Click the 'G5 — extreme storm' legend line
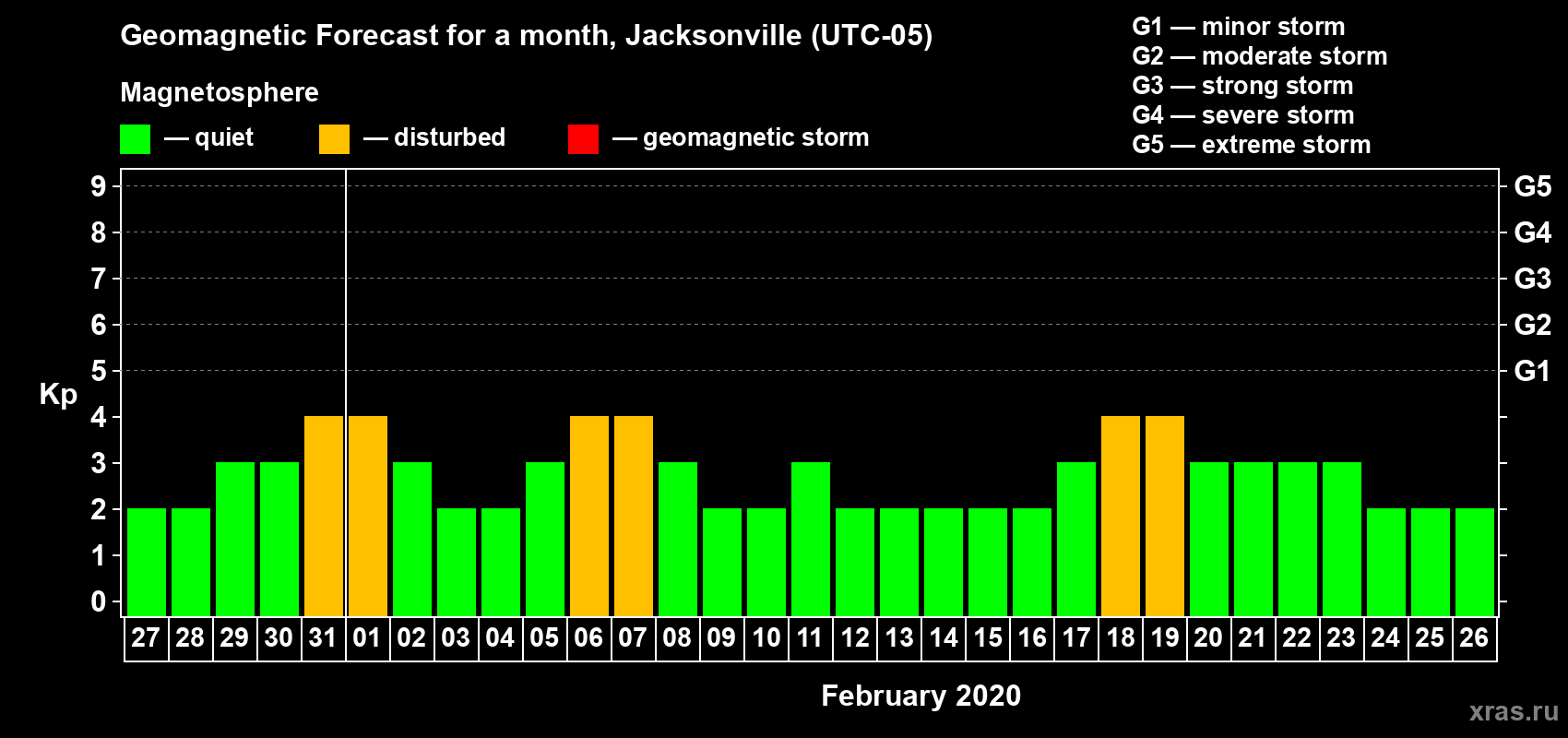Image resolution: width=1568 pixels, height=738 pixels. pyautogui.click(x=1252, y=145)
